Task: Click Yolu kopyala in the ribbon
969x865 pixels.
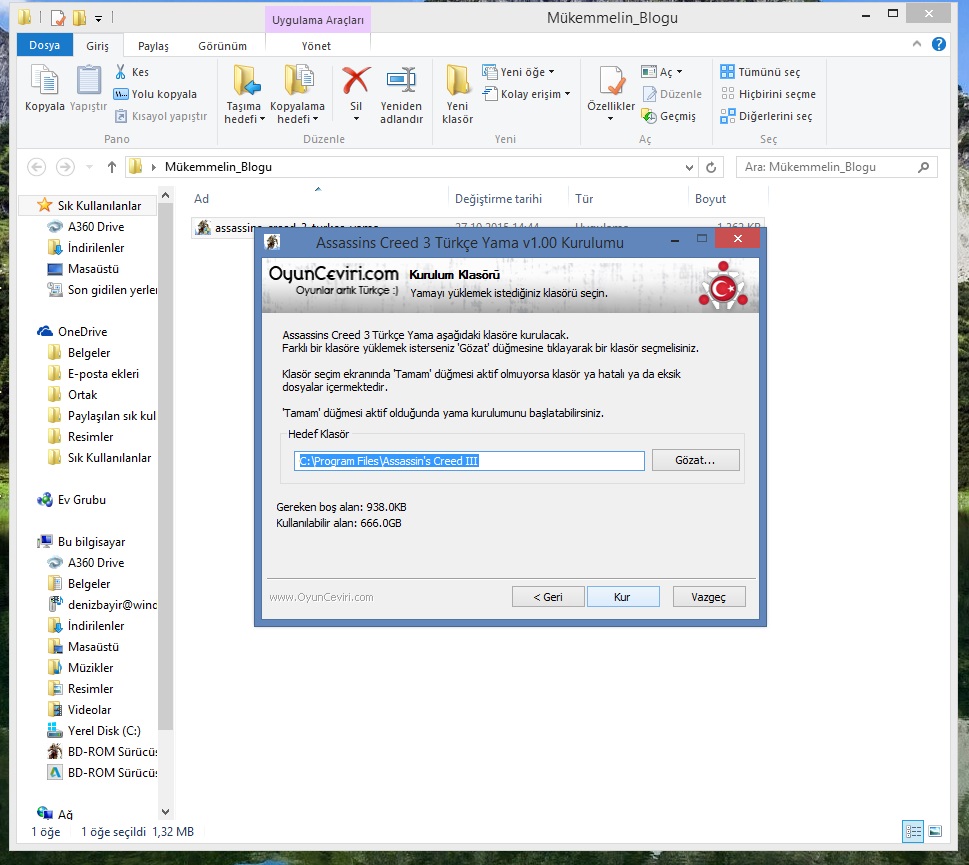Action: 155,94
